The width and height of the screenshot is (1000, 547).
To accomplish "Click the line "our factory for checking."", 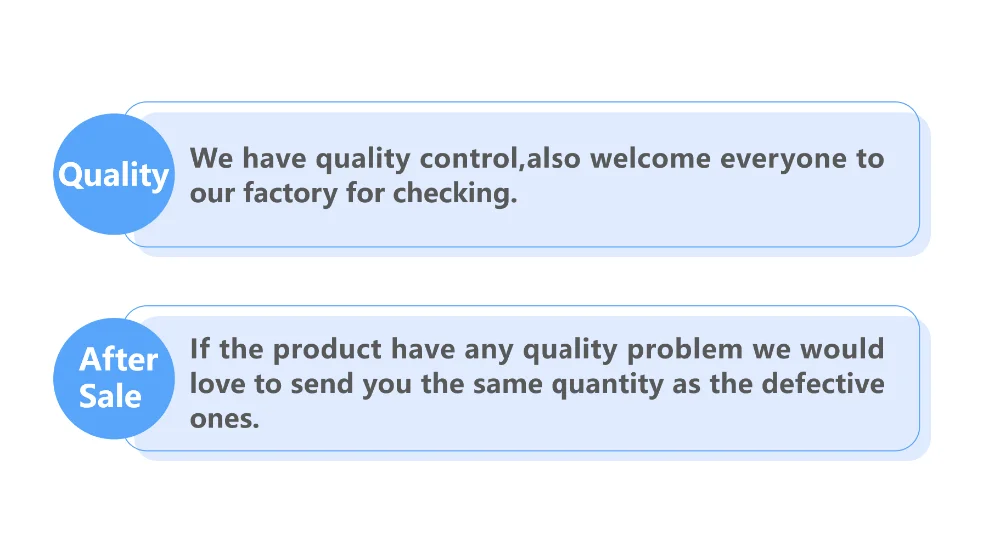I will pyautogui.click(x=353, y=193).
